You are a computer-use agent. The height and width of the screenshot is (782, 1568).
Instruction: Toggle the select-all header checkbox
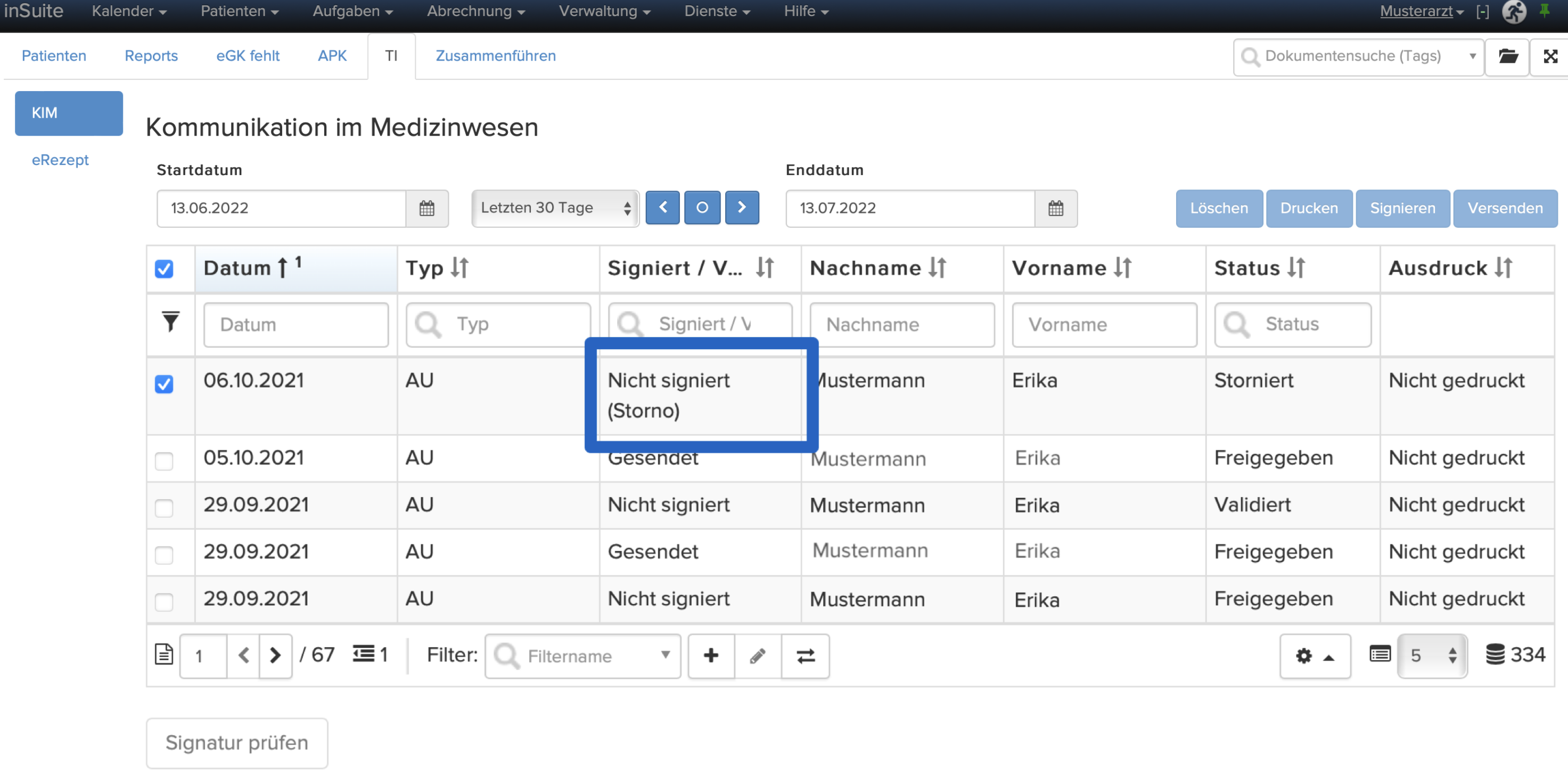click(164, 268)
